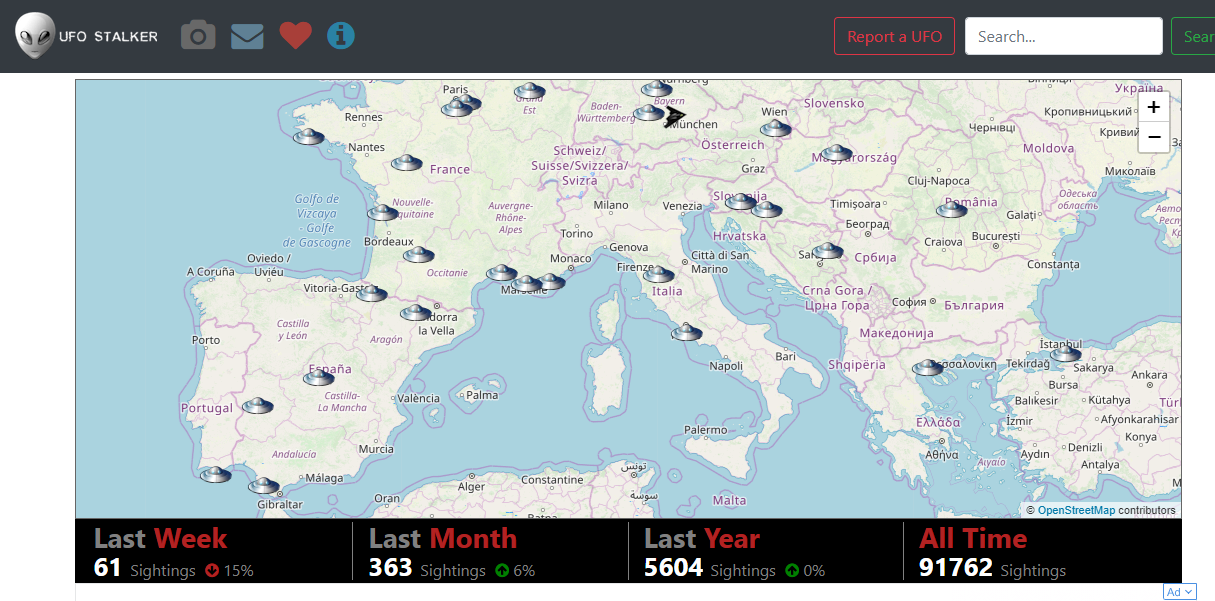Click the 91762 sightings count
Screen dimensions: 1215x601
pyautogui.click(x=955, y=568)
